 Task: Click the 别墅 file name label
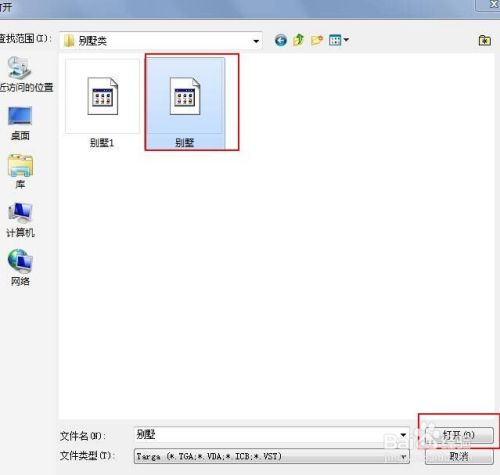(x=185, y=143)
